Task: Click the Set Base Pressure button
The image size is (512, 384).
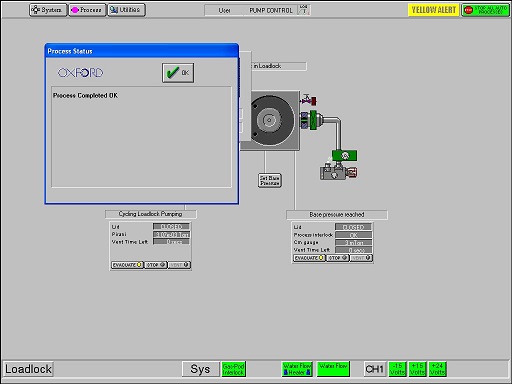Action: [x=270, y=180]
